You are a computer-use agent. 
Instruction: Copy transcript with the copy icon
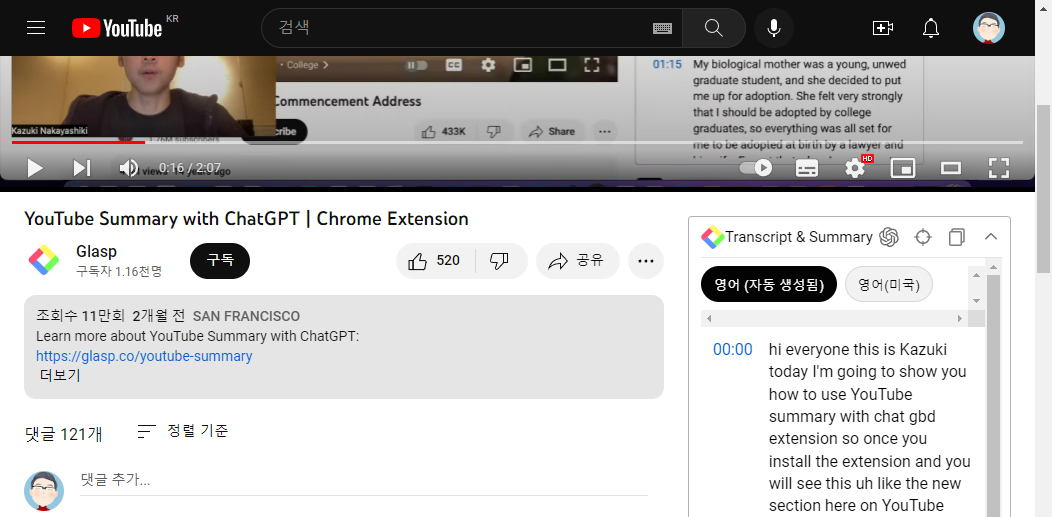(x=957, y=237)
